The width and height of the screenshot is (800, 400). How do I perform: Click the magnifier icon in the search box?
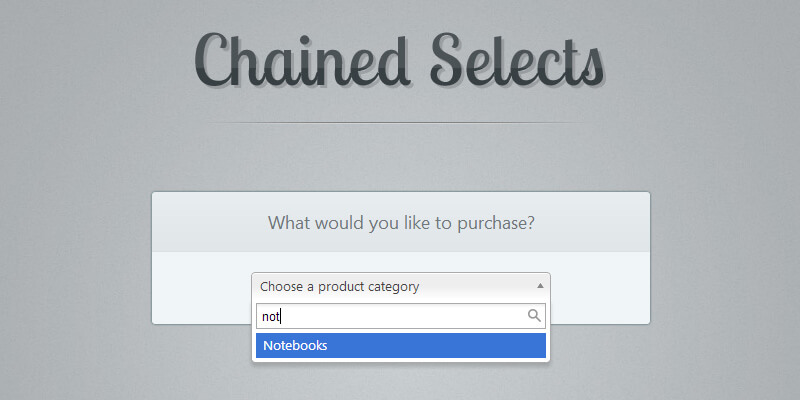click(534, 316)
